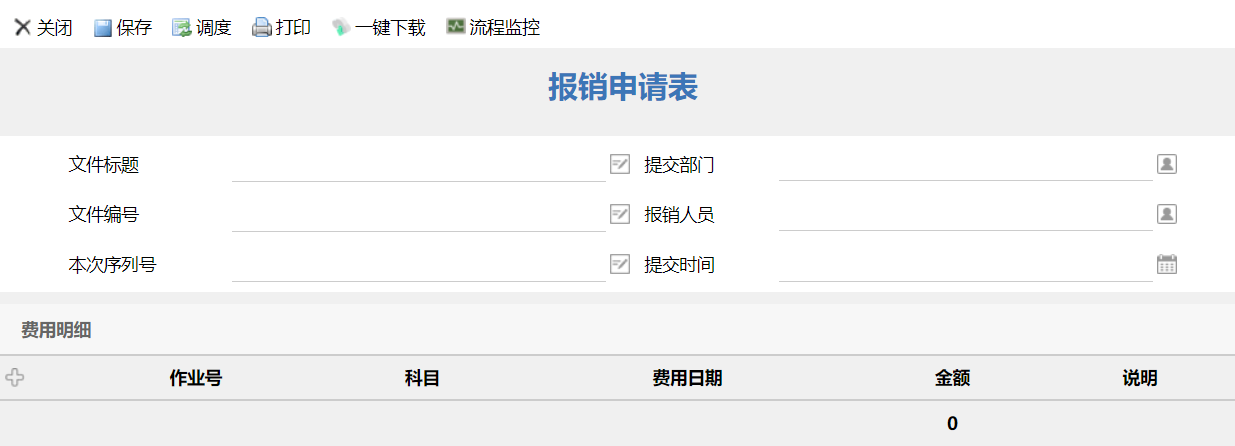This screenshot has width=1235, height=446.
Task: Click the 关闭 (close) toolbar button
Action: tap(43, 28)
